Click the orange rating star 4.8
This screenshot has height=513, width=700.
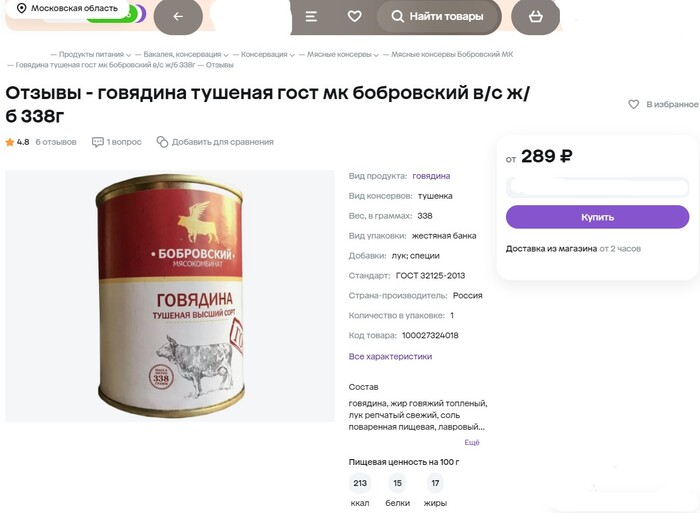click(x=10, y=142)
